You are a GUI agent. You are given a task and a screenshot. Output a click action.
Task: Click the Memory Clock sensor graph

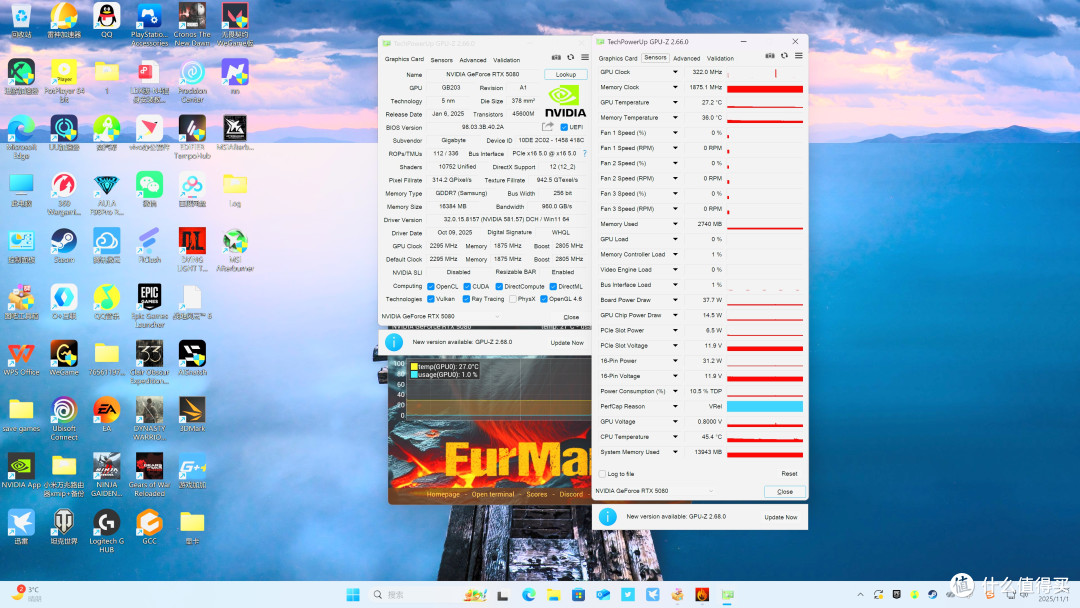coord(765,87)
